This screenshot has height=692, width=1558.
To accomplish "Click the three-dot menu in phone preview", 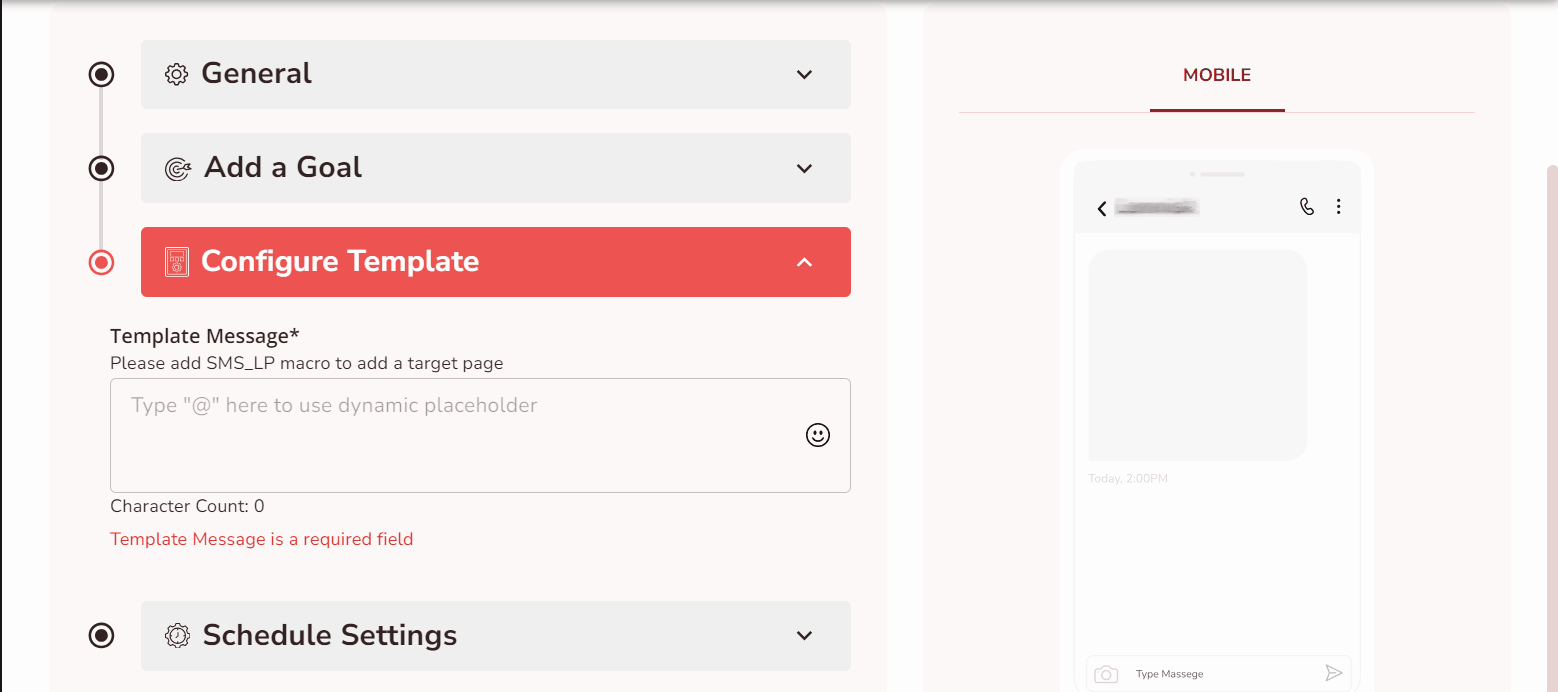I will 1339,207.
